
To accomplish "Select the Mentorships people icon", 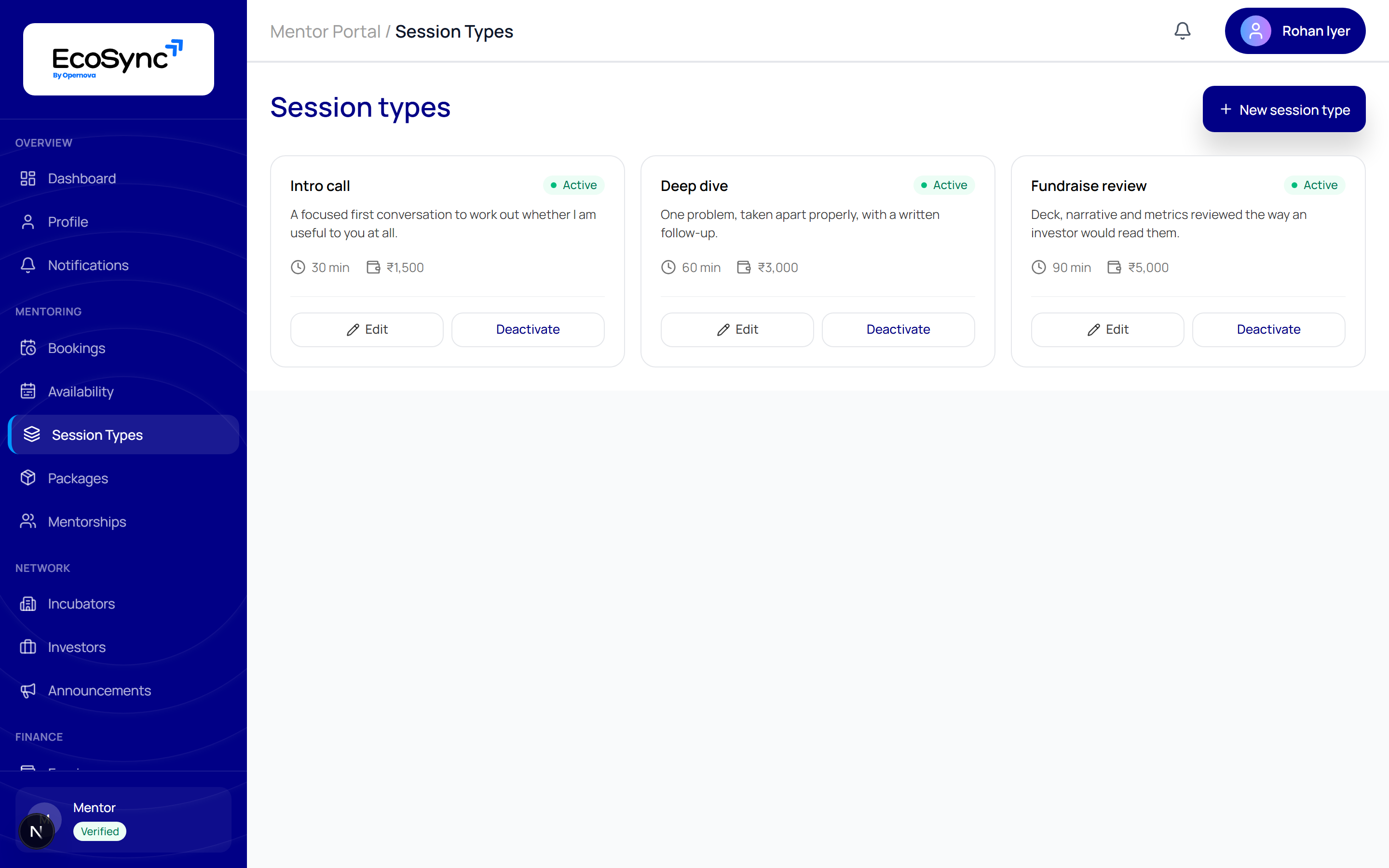I will pyautogui.click(x=27, y=521).
